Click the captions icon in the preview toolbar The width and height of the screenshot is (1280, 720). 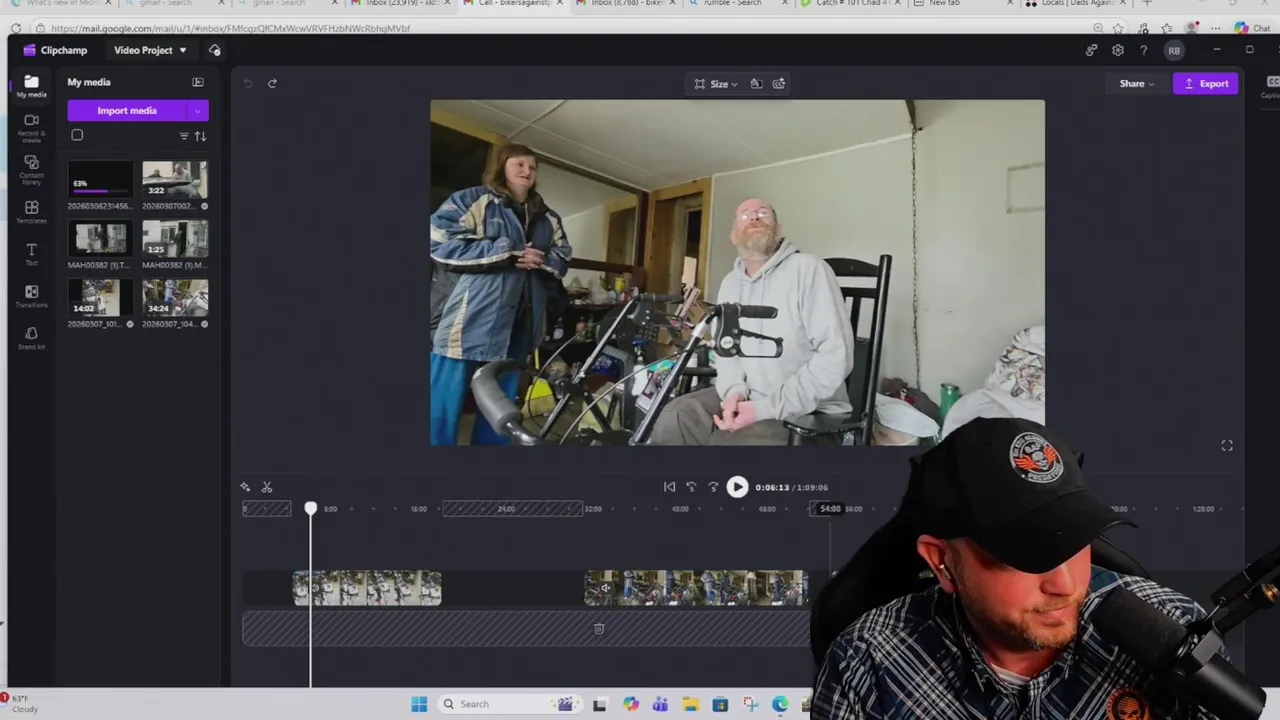pyautogui.click(x=779, y=84)
